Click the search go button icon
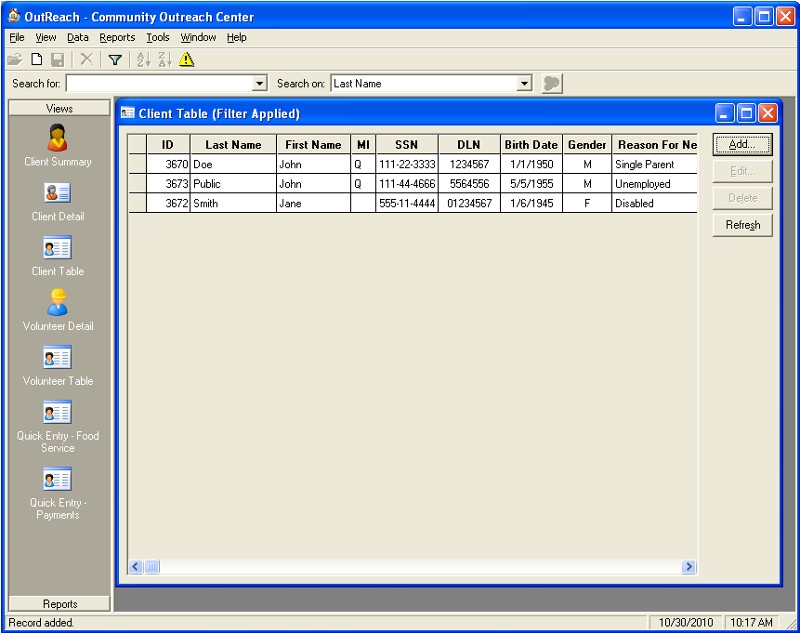800x633 pixels. (551, 84)
